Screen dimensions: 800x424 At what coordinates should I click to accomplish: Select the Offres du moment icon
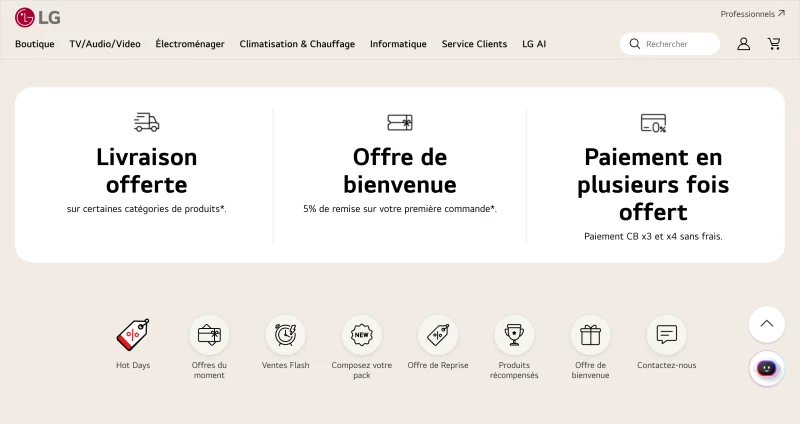pyautogui.click(x=209, y=335)
